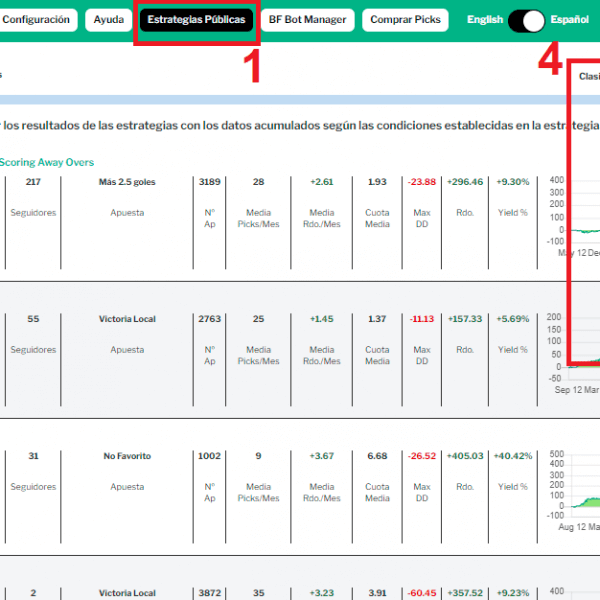Click the 31 Seguidores value
Screen dimensions: 600x600
[33, 456]
